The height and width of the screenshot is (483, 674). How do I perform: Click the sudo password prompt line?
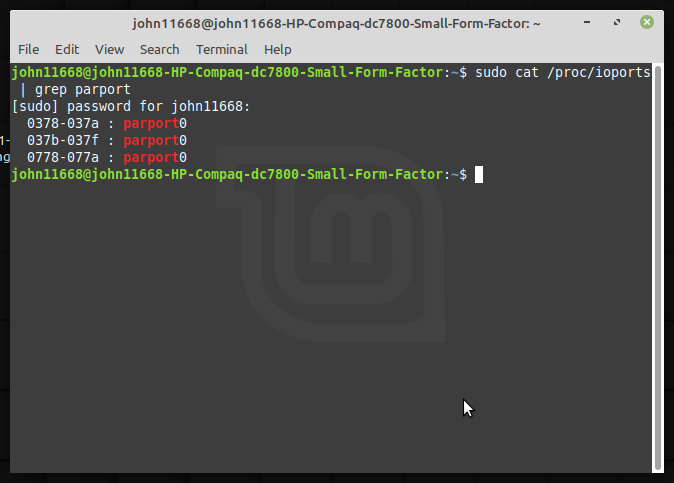131,107
